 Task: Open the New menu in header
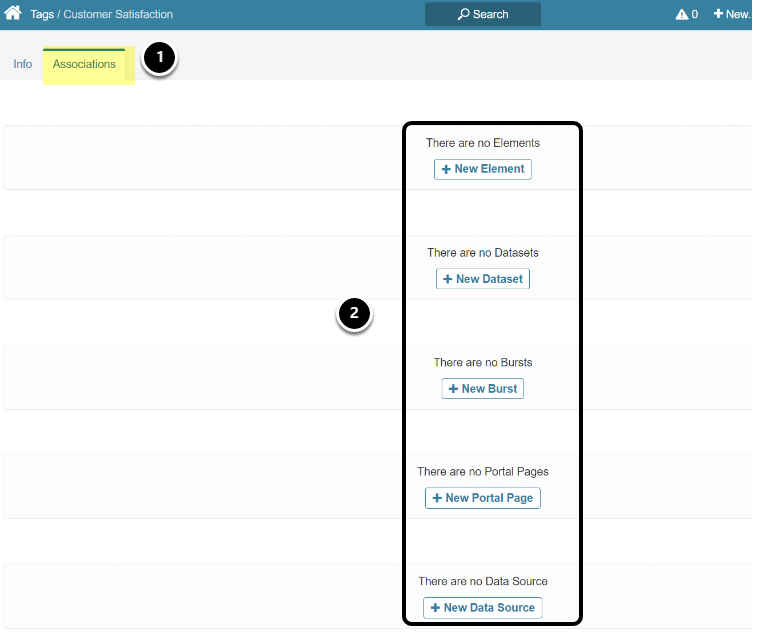pyautogui.click(x=732, y=14)
